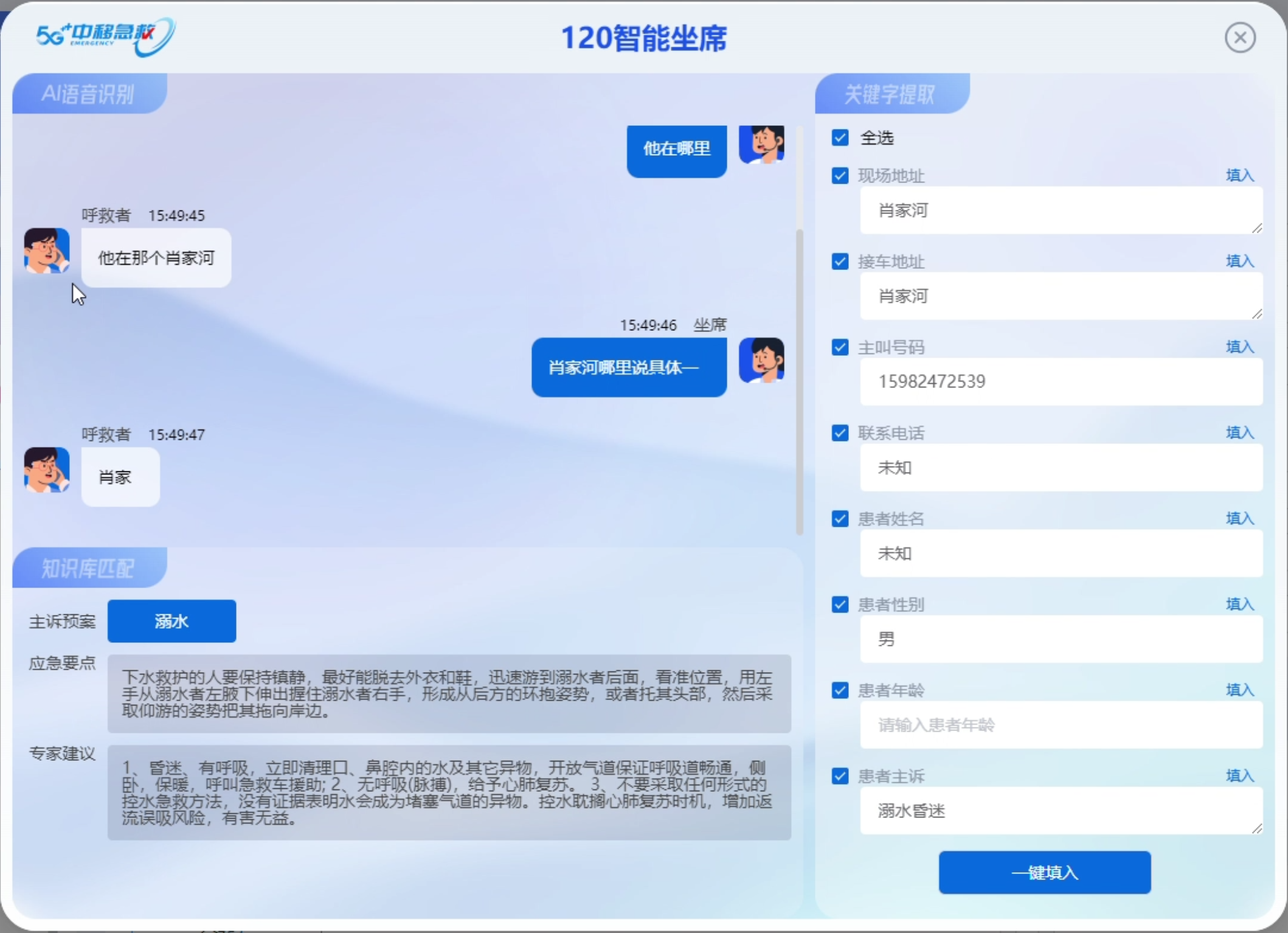1288x933 pixels.
Task: Click the 患者姓名 input field
Action: click(1061, 553)
